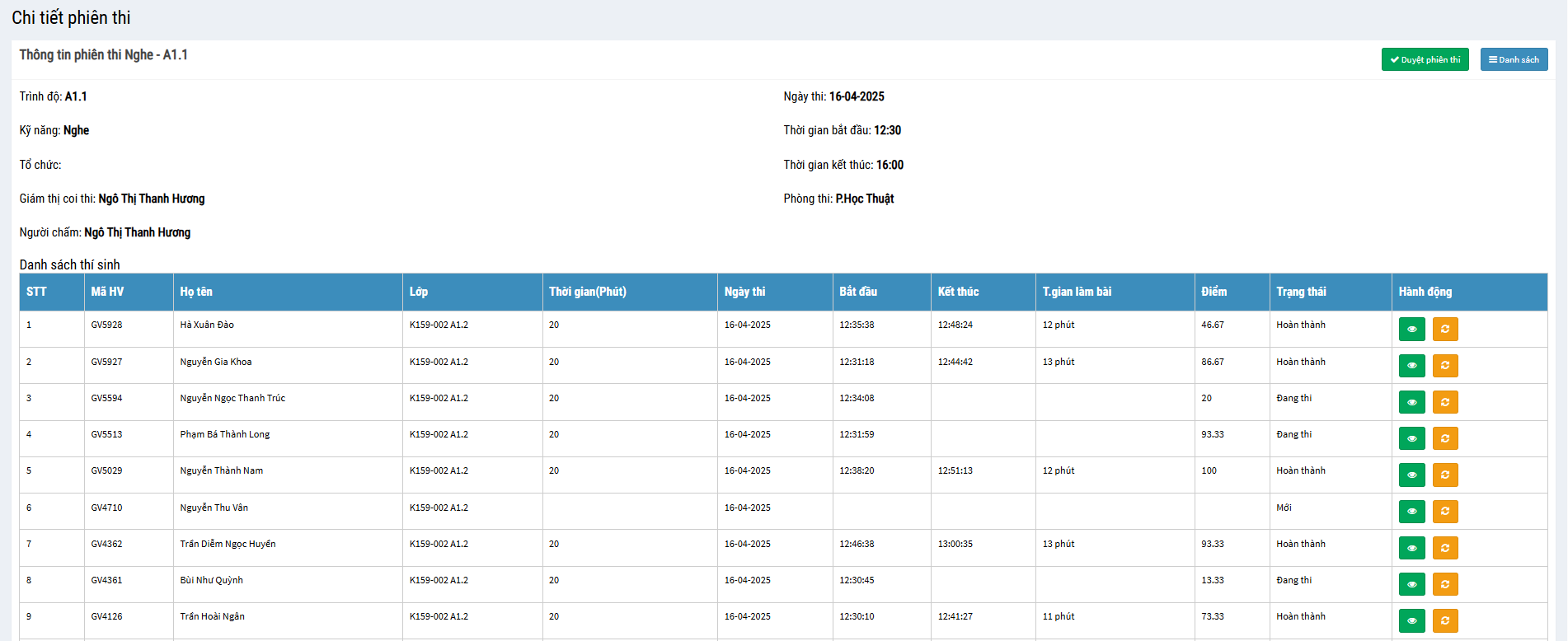View exam details for Hà Xuân Đào

coord(1411,330)
